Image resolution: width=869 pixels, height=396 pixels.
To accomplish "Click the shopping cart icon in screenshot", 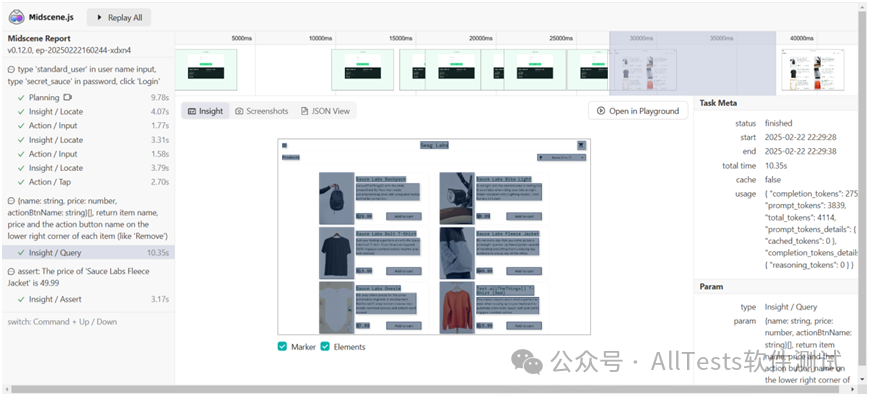I will (x=581, y=145).
